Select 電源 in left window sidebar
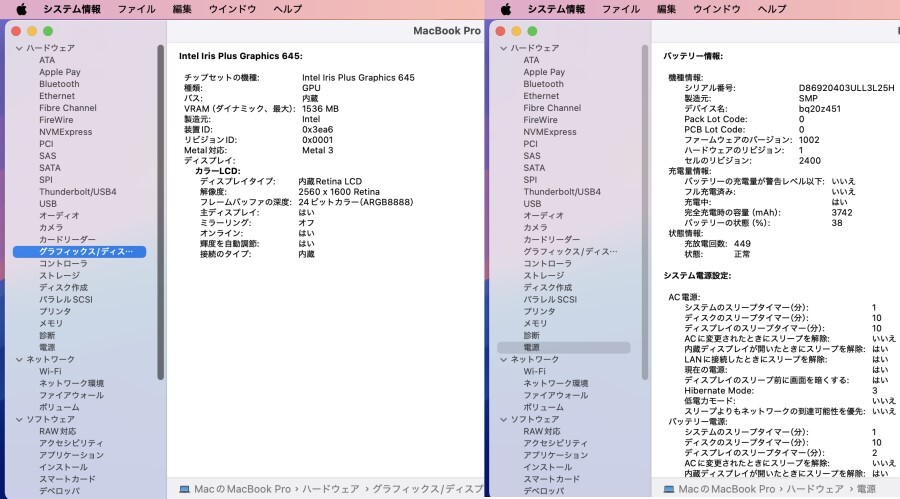 click(47, 347)
